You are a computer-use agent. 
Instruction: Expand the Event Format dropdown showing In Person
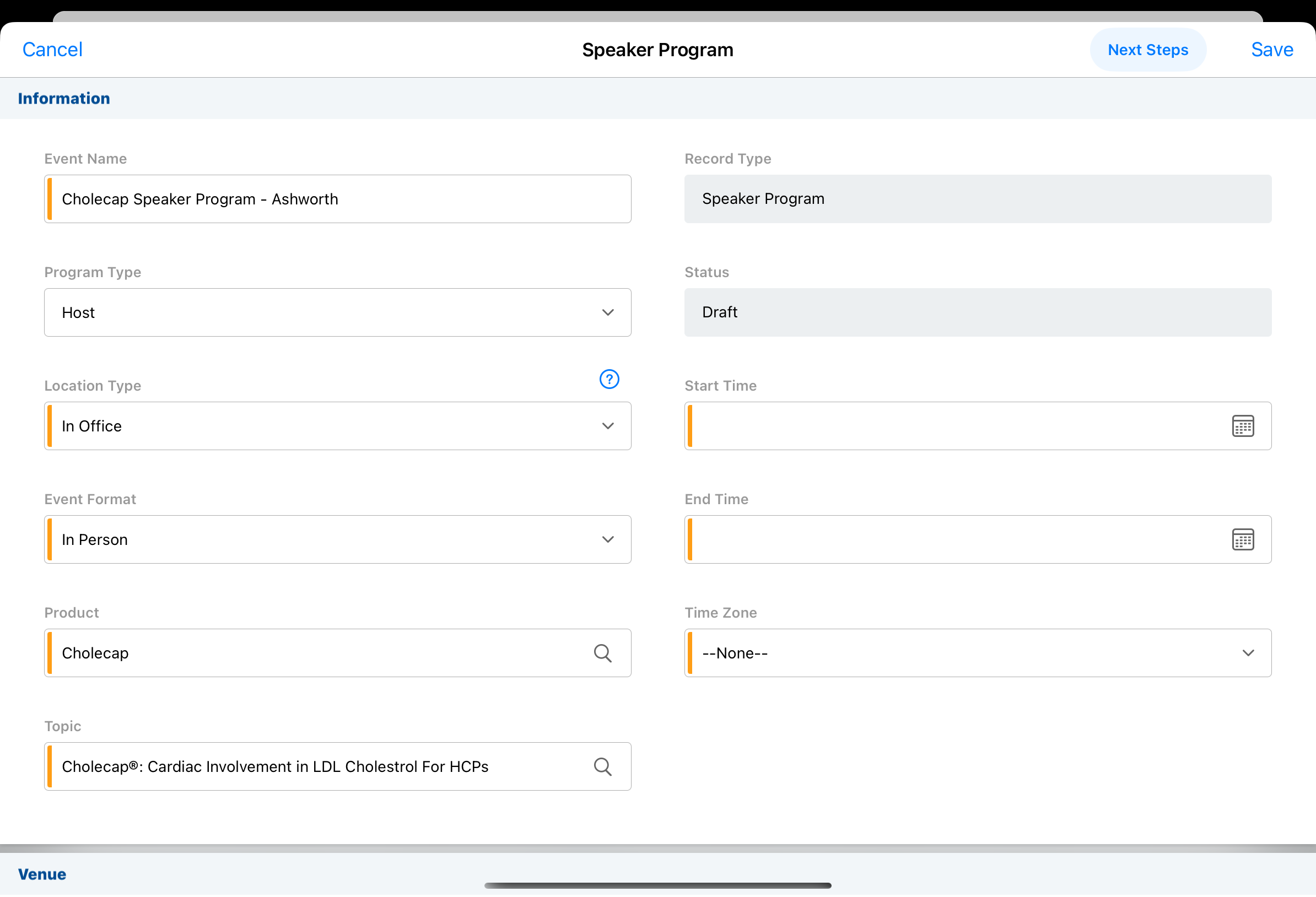tap(337, 539)
